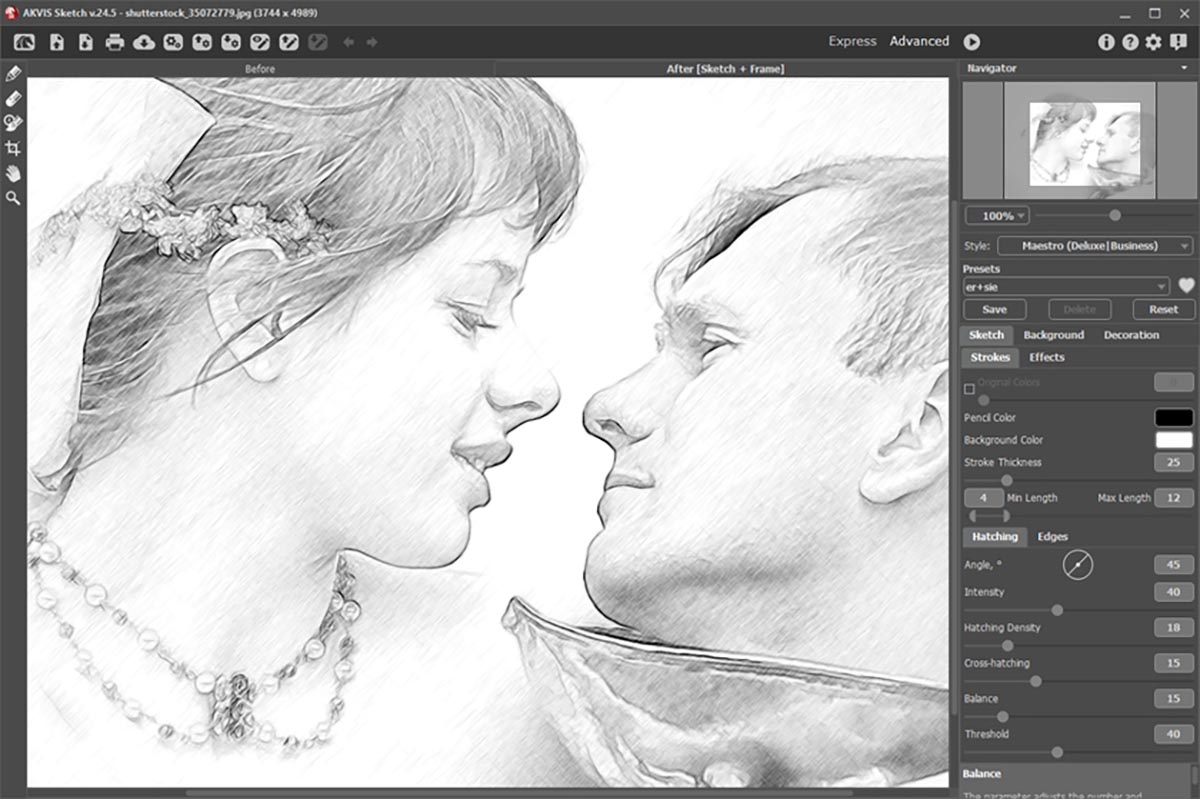Open Preferences gear icon
The image size is (1200, 799).
tap(1154, 42)
